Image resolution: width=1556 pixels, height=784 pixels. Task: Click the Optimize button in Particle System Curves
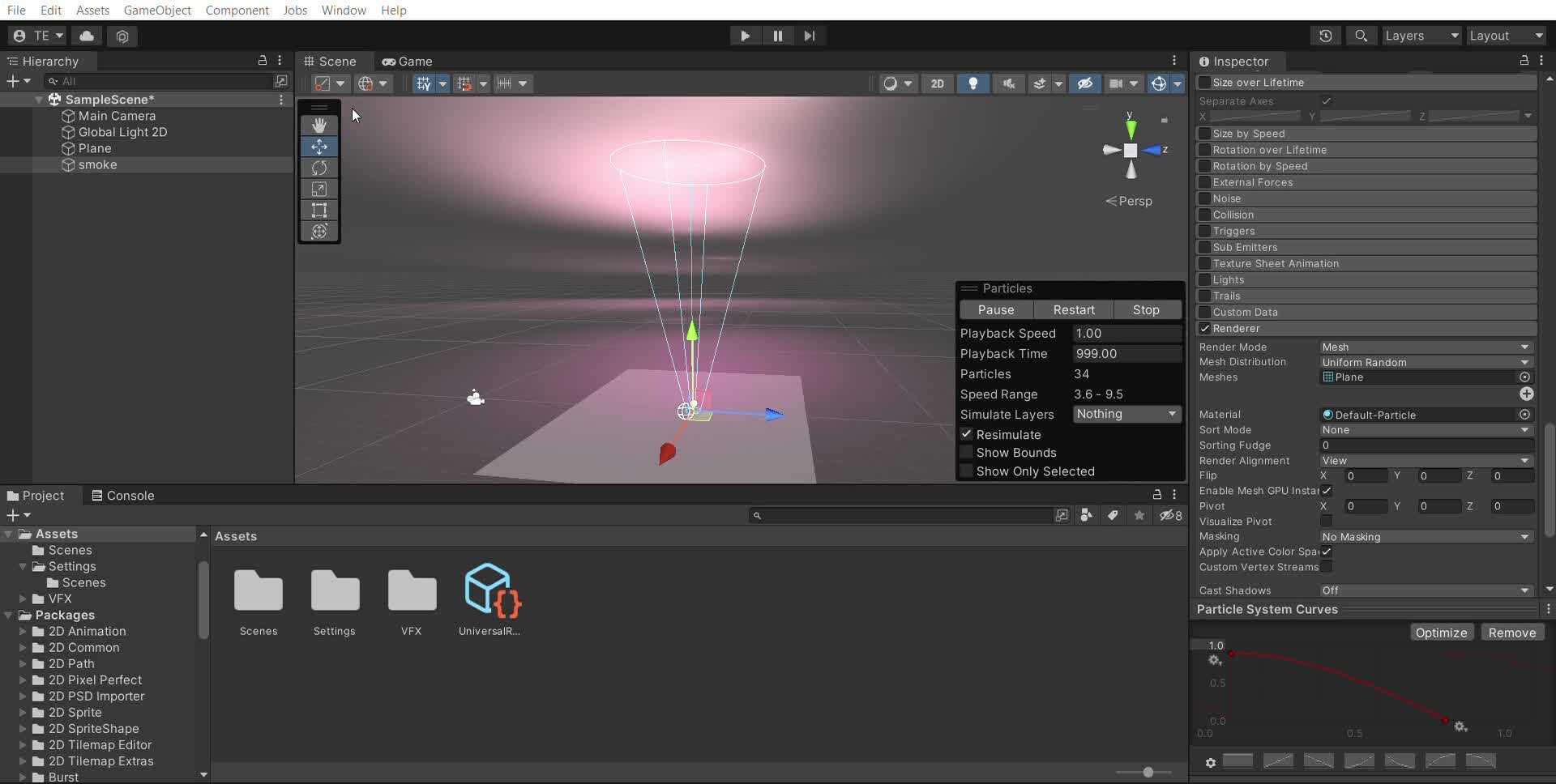point(1442,632)
